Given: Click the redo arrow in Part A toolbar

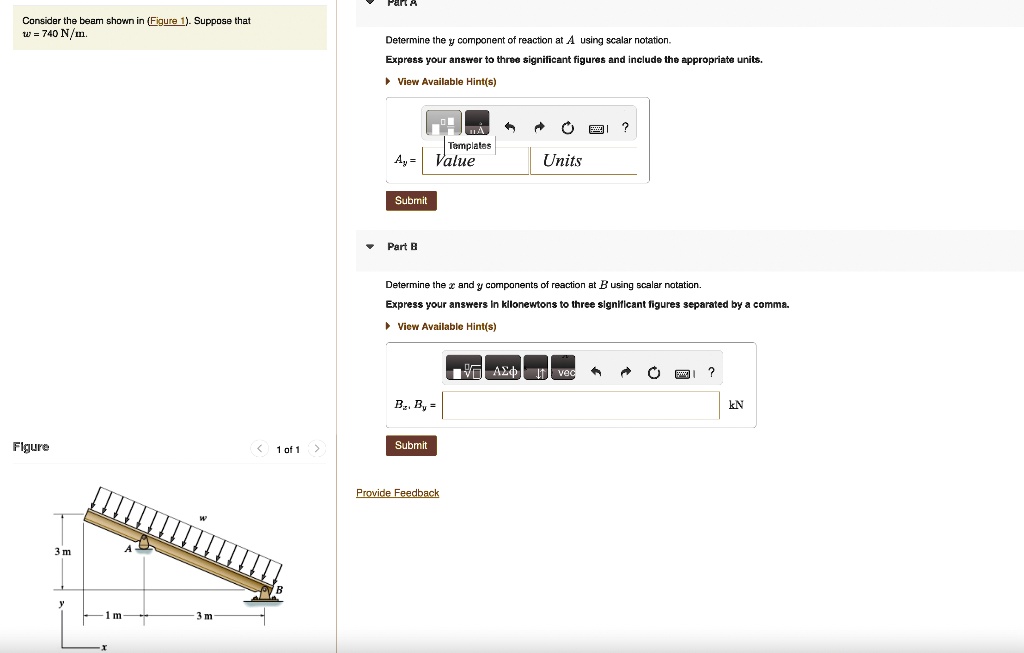Looking at the screenshot, I should tap(540, 127).
